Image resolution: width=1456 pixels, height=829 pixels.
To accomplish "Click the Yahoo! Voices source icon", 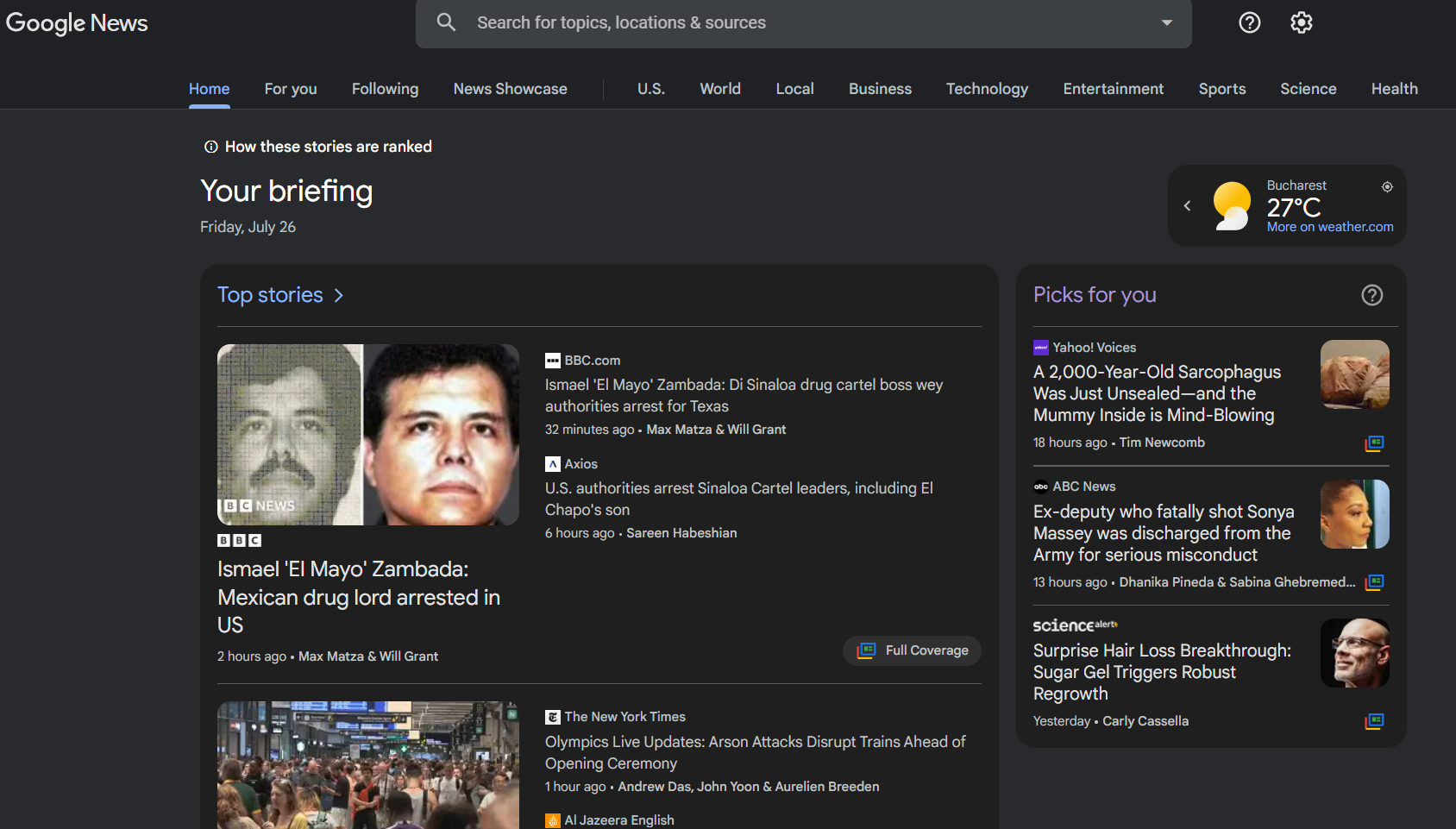I will point(1041,348).
